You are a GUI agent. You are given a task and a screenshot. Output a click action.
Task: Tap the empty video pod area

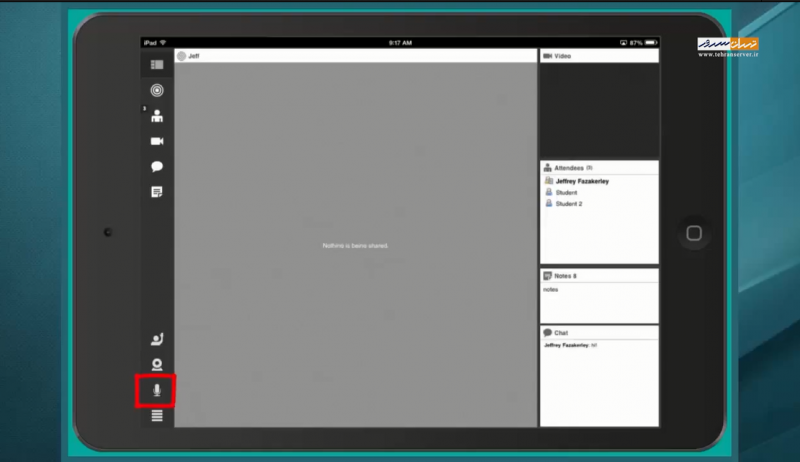point(599,110)
